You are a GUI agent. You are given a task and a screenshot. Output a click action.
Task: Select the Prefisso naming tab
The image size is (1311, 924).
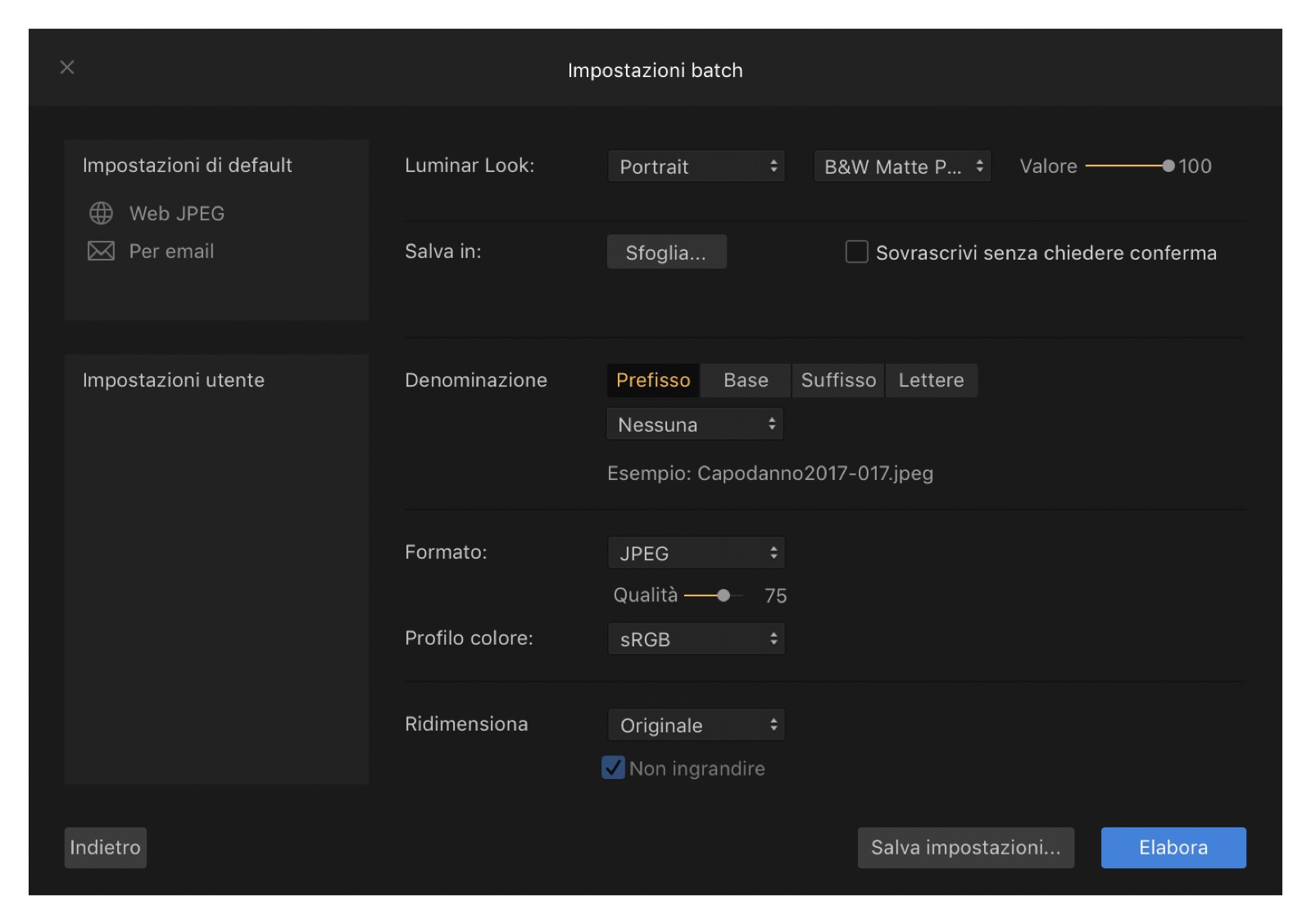pos(653,380)
